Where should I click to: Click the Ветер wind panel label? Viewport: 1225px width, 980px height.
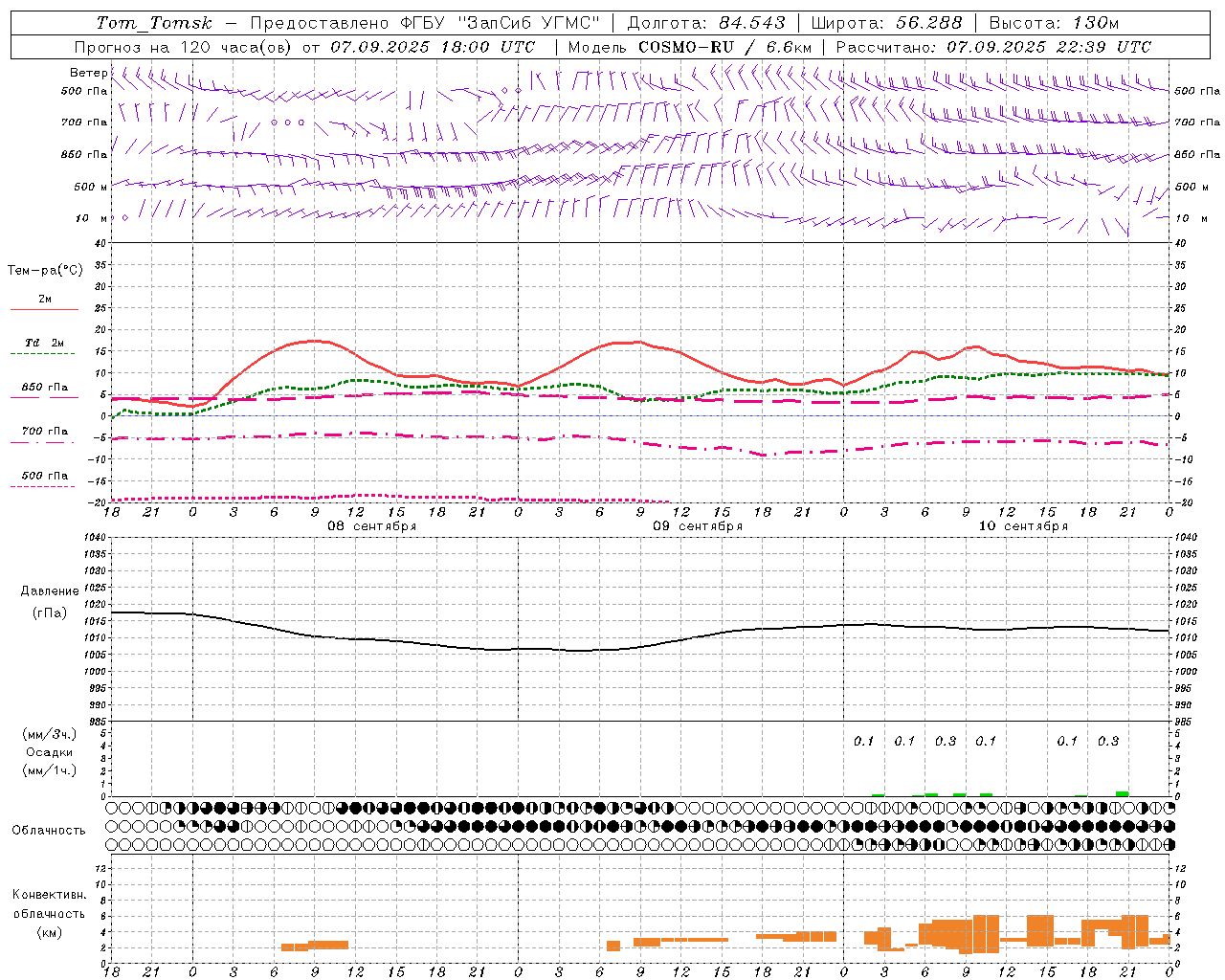(88, 73)
